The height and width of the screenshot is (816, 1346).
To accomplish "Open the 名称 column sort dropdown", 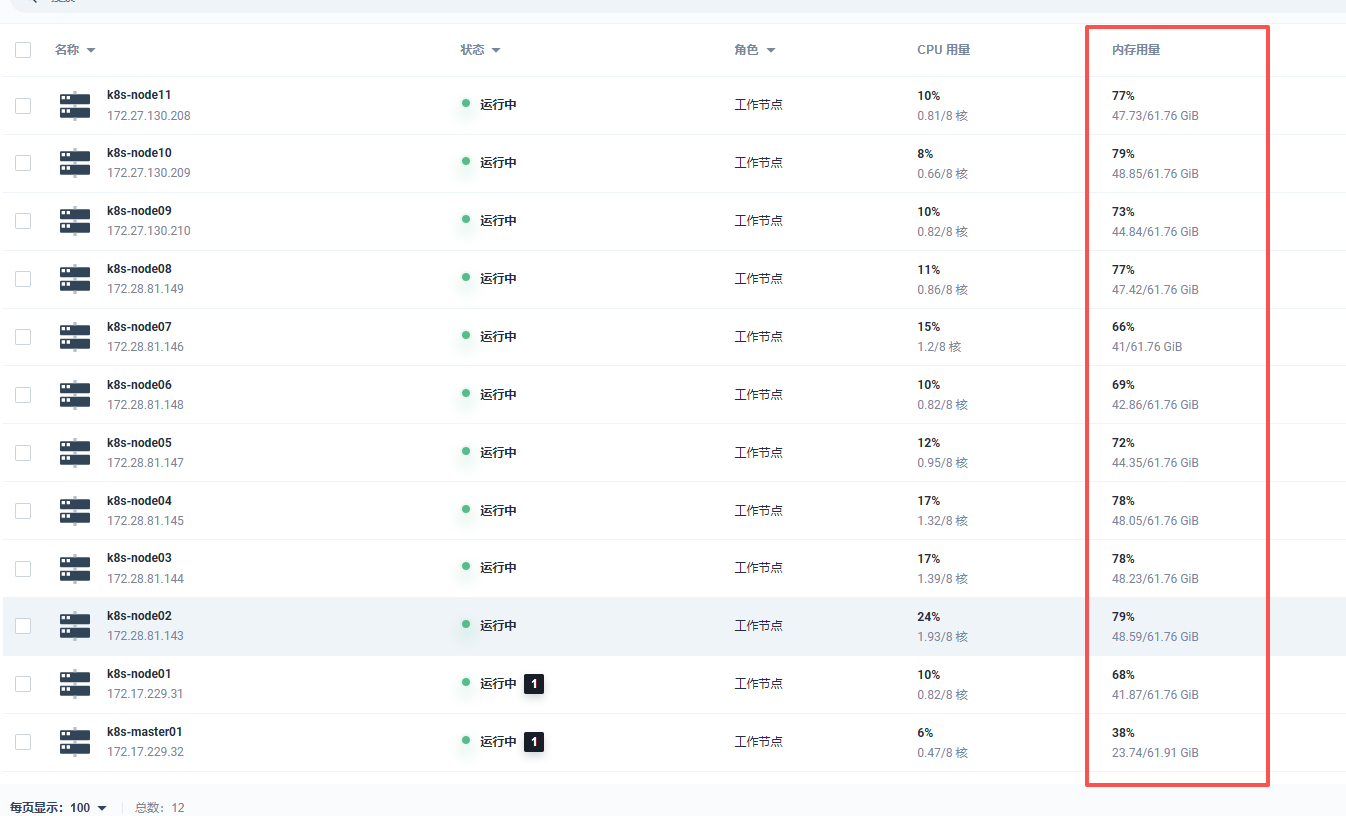I will tap(90, 50).
